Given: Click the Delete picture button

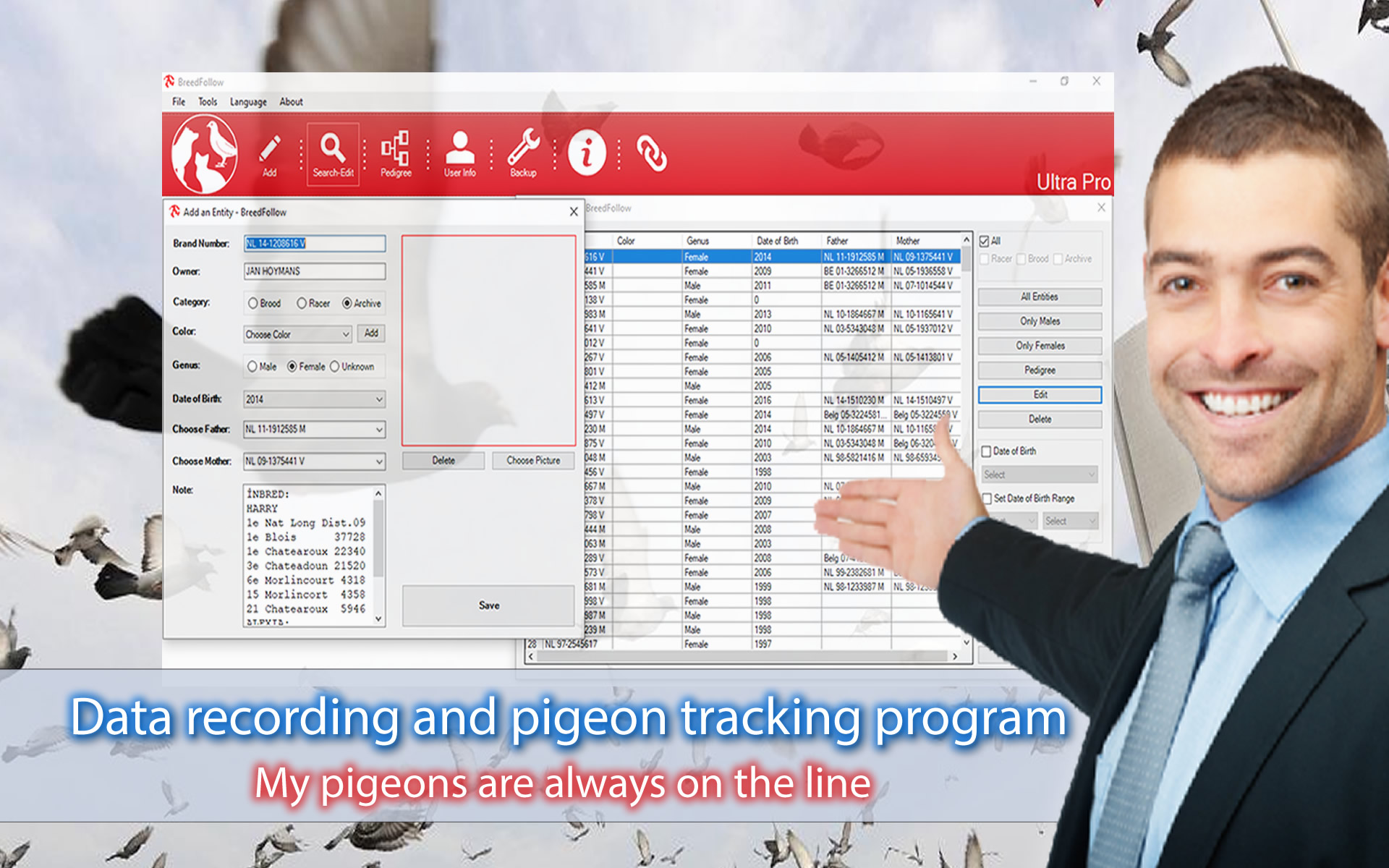Looking at the screenshot, I should (443, 461).
